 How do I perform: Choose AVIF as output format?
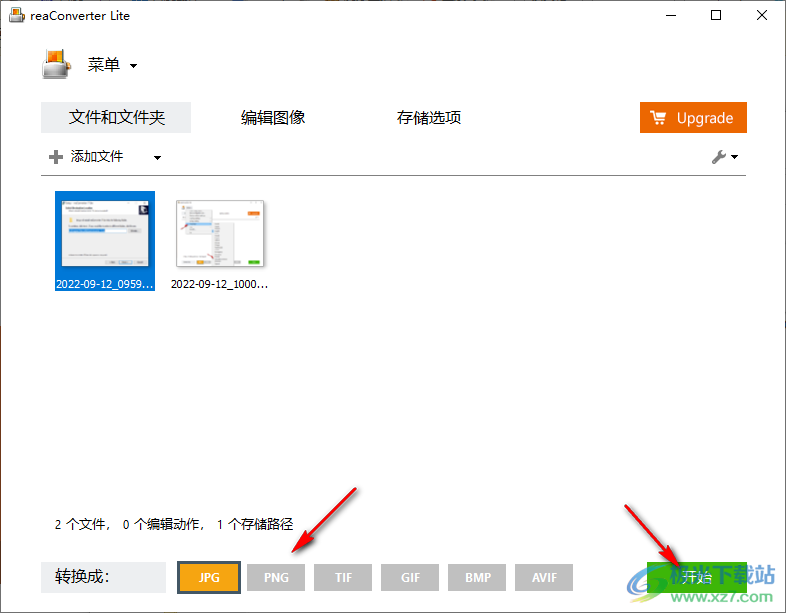click(x=544, y=577)
